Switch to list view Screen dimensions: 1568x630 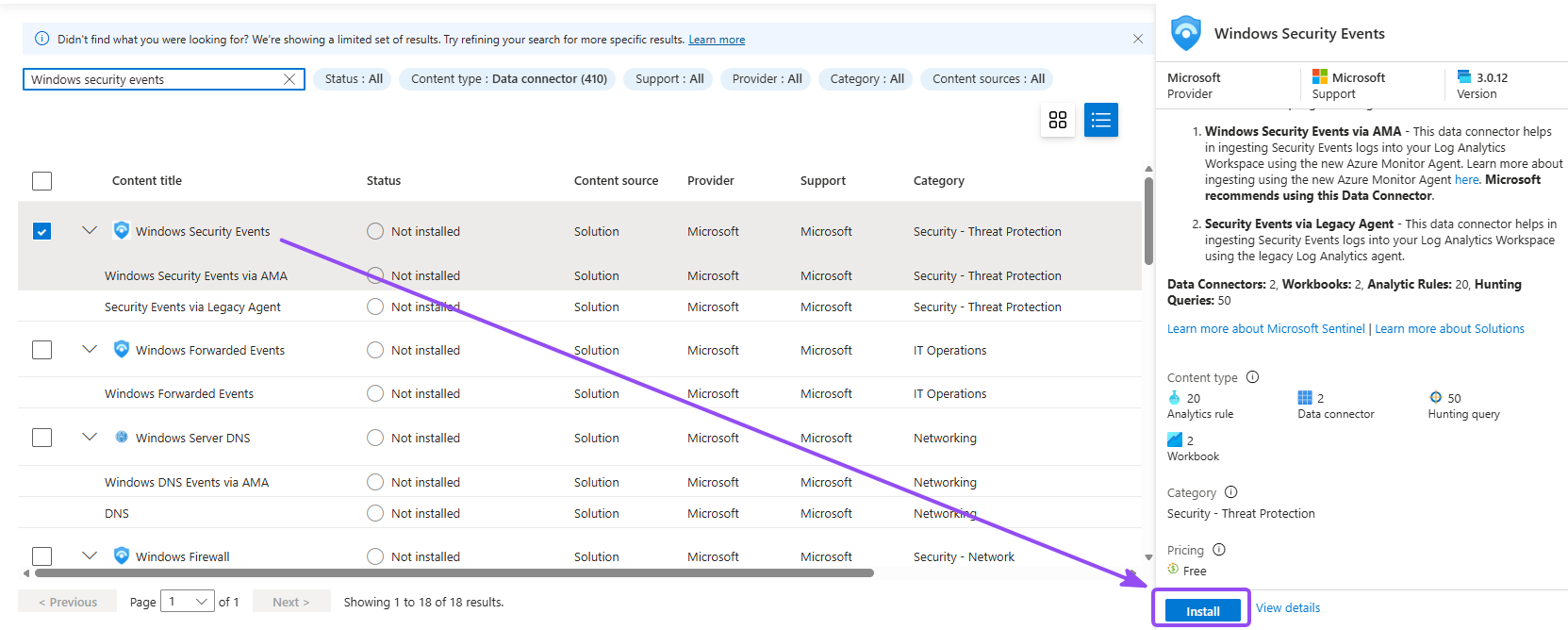(1100, 120)
